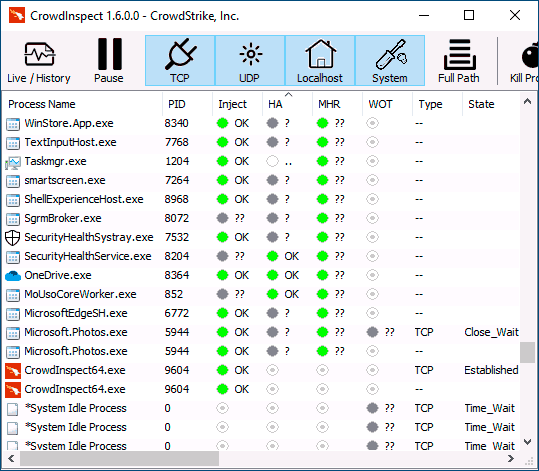The image size is (539, 471).
Task: Click vertical scrollbar up arrow
Action: coord(527,101)
